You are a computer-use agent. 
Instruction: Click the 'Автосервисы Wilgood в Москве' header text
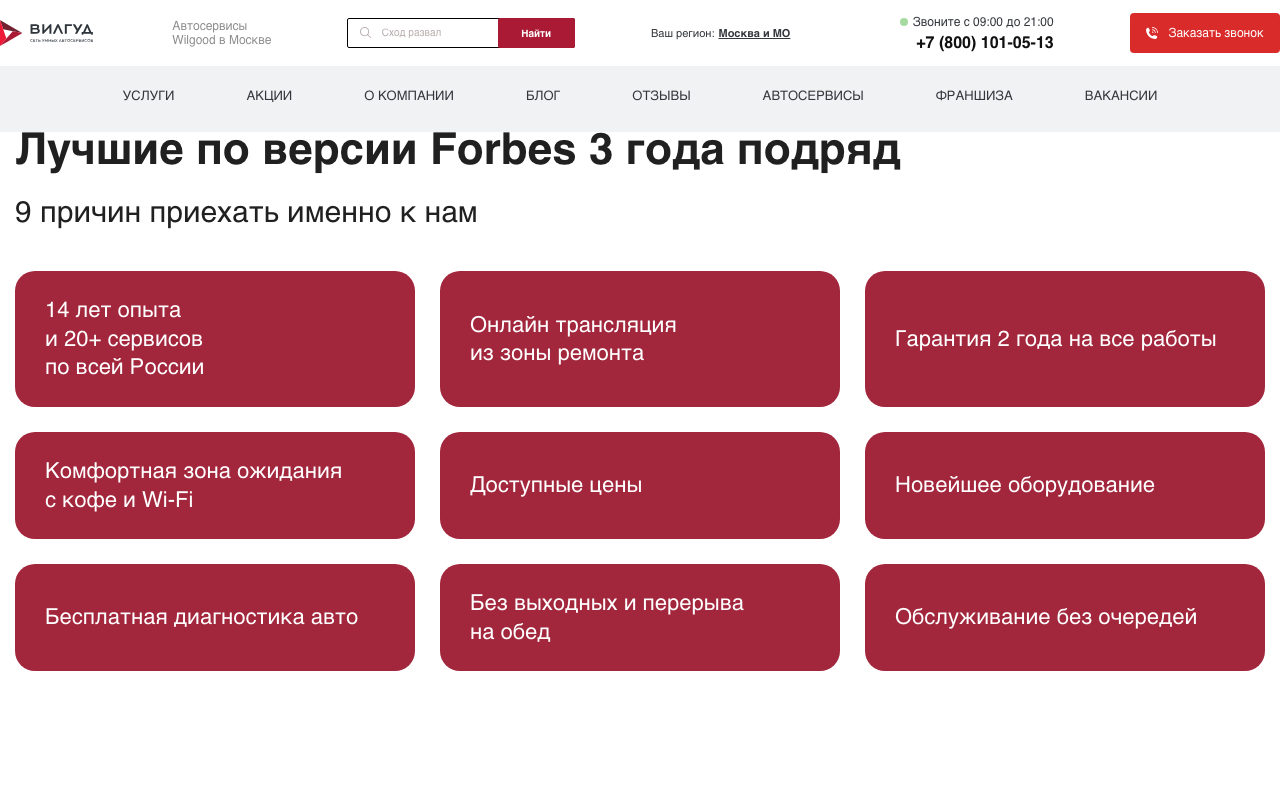tap(222, 33)
